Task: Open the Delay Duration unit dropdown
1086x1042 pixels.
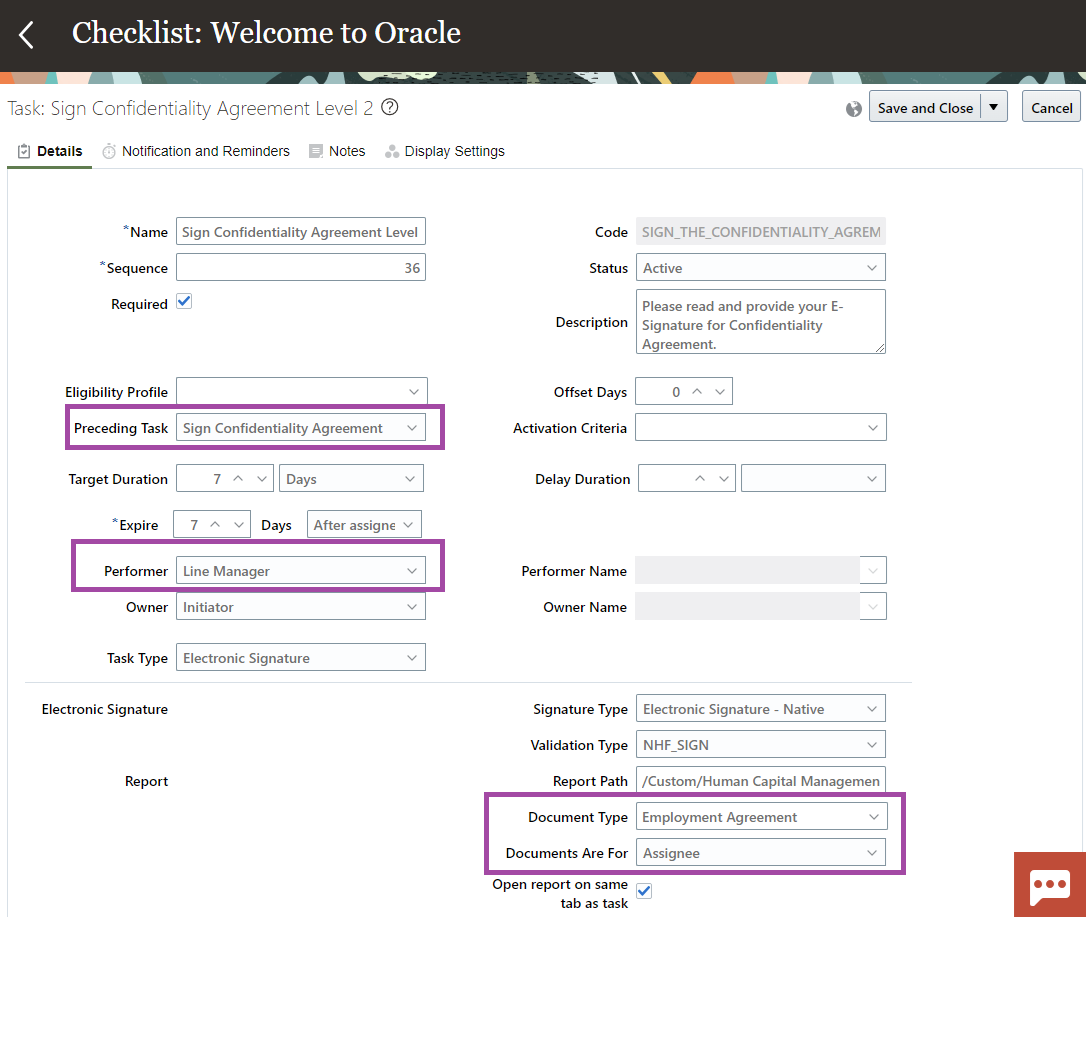Action: (813, 479)
